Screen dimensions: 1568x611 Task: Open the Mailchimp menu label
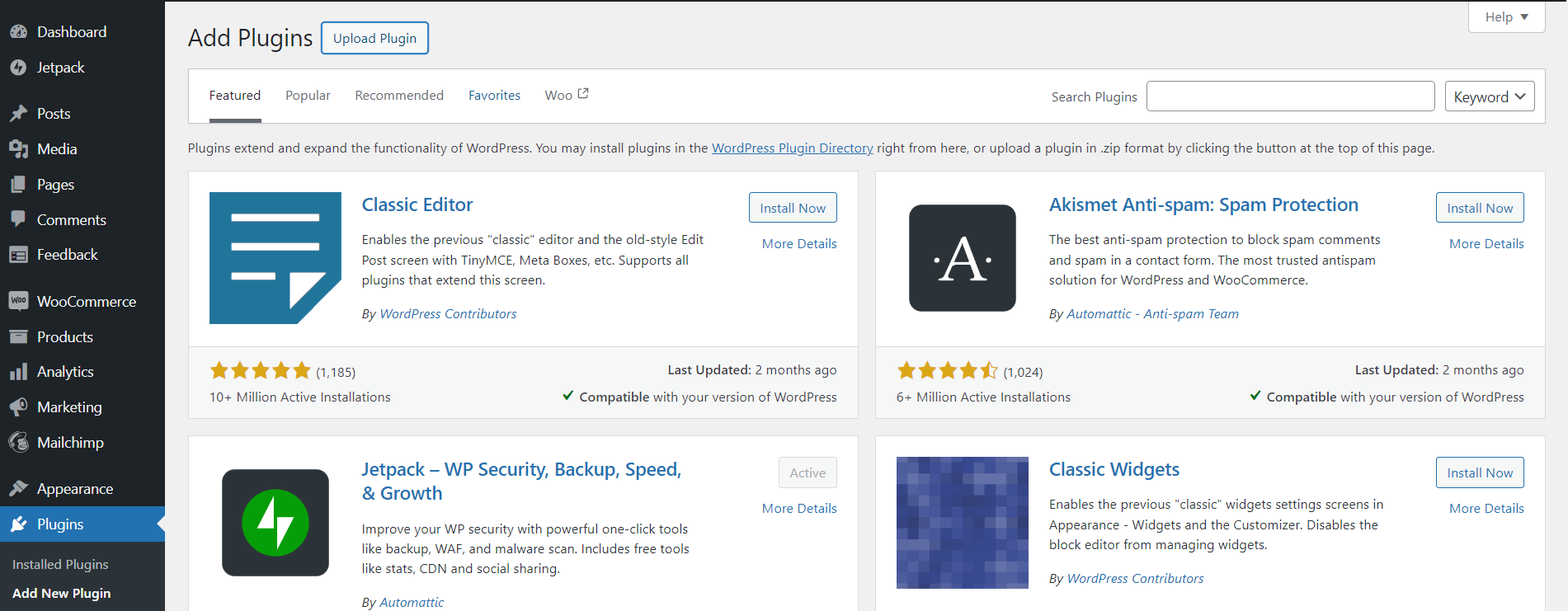[70, 443]
